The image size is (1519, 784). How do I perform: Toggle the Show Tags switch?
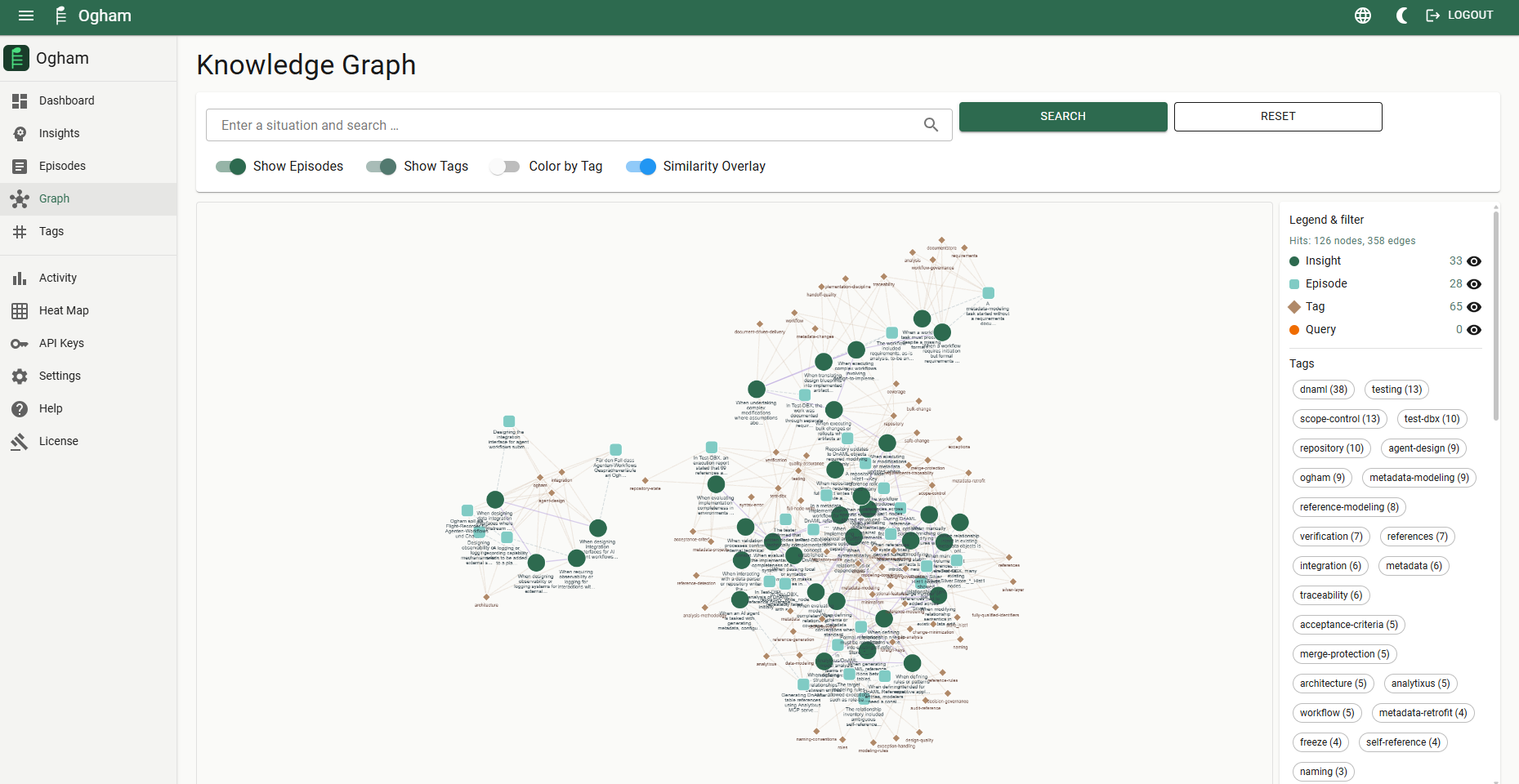pos(381,167)
